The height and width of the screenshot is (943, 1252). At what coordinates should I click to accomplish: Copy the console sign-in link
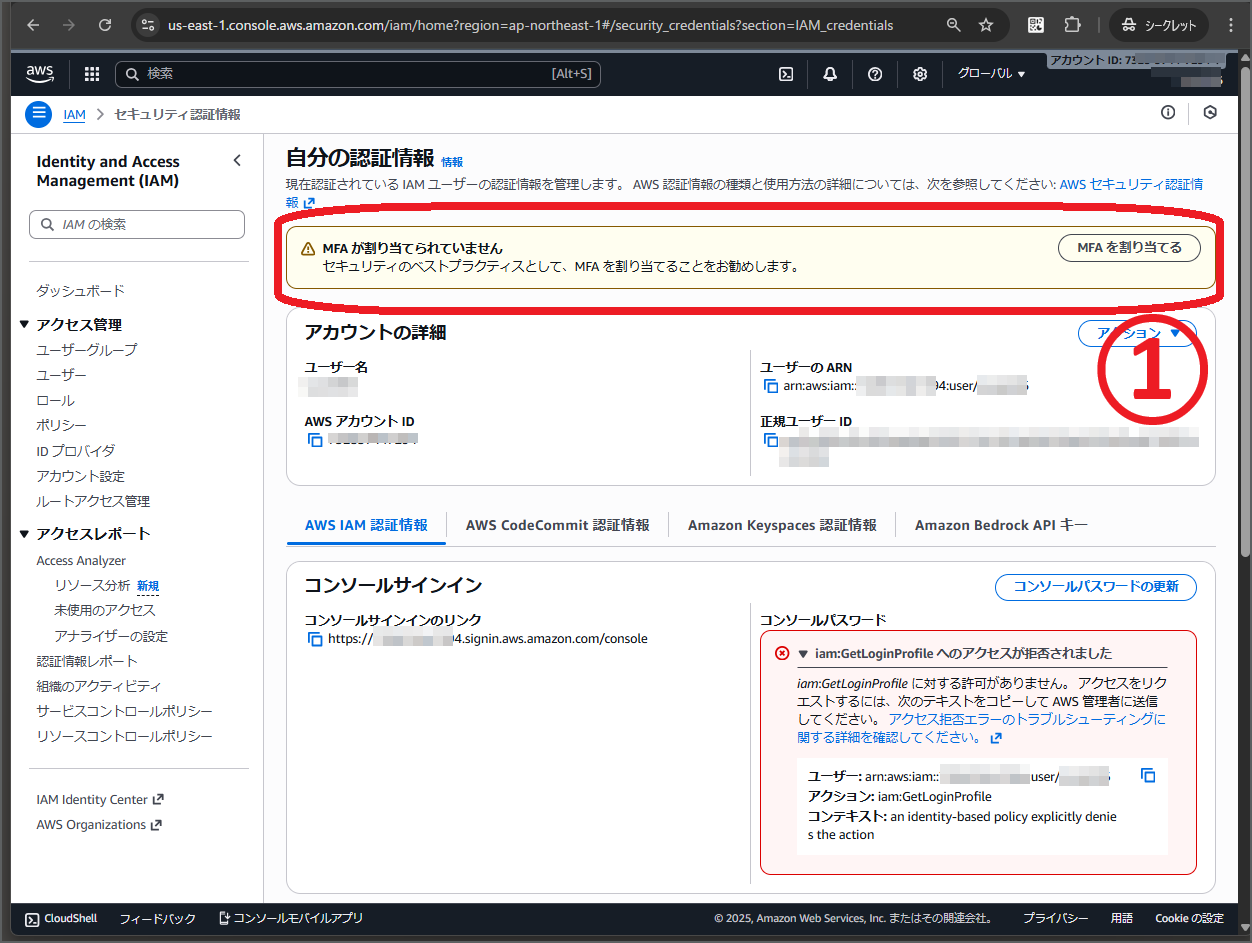pos(315,639)
